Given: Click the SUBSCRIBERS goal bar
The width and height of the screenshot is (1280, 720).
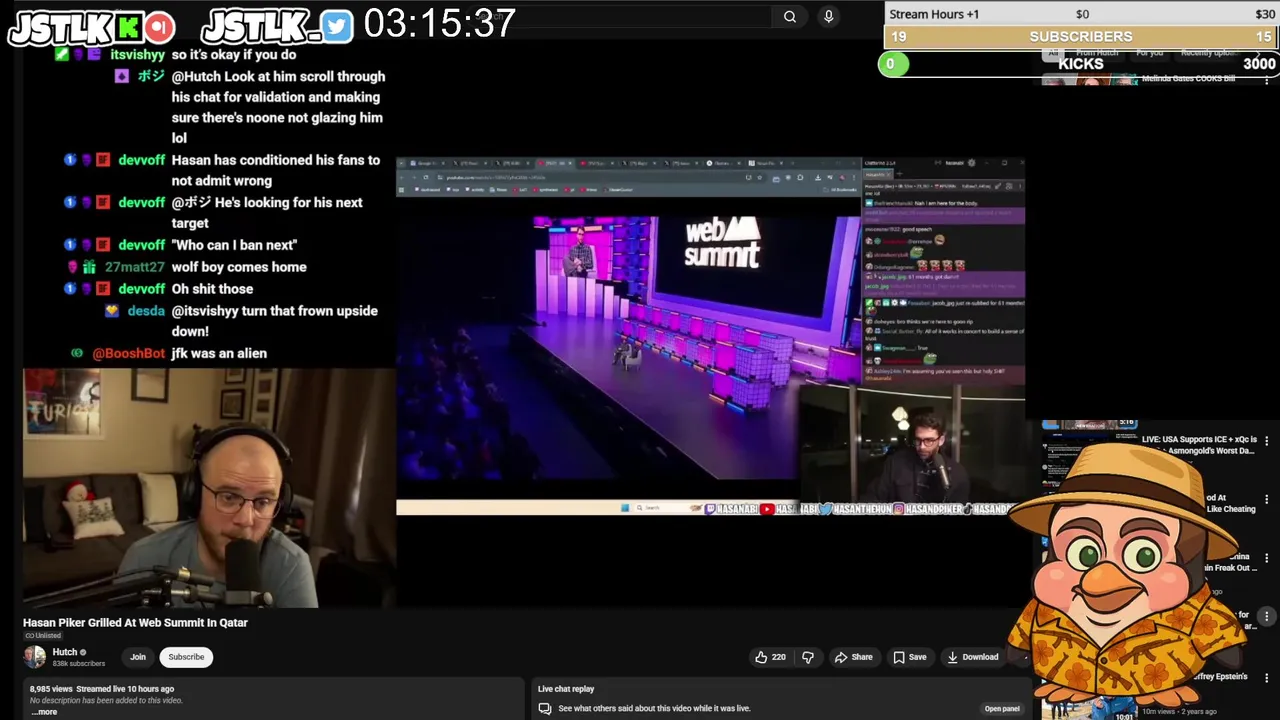Looking at the screenshot, I should click(1081, 36).
